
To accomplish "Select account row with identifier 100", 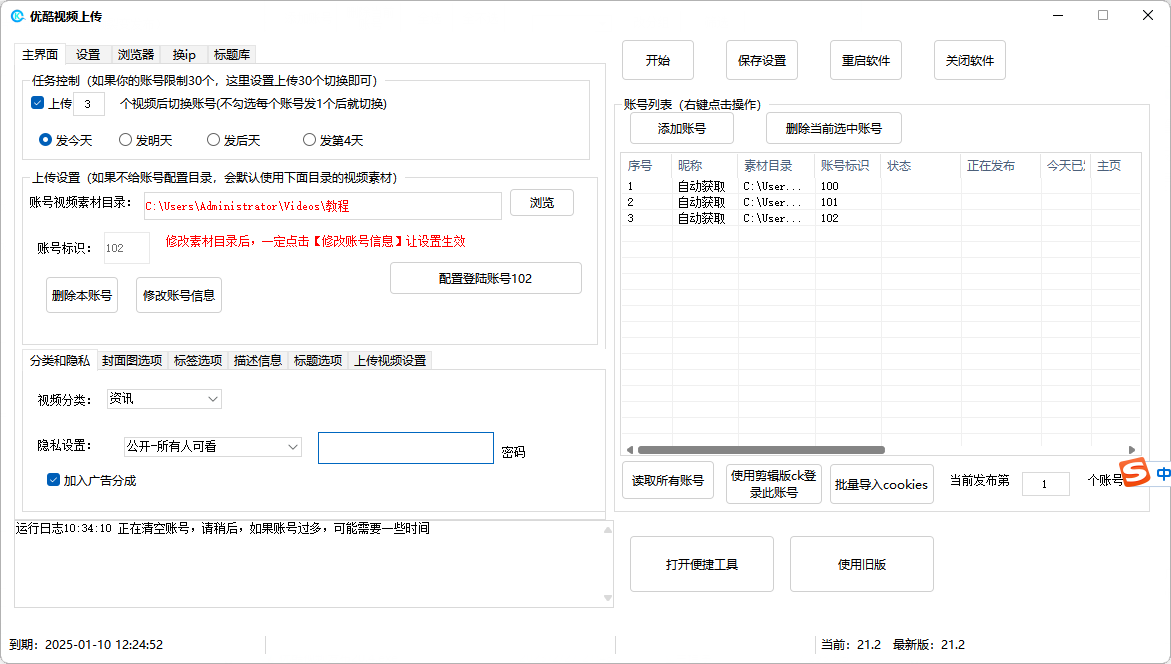I will click(x=880, y=186).
